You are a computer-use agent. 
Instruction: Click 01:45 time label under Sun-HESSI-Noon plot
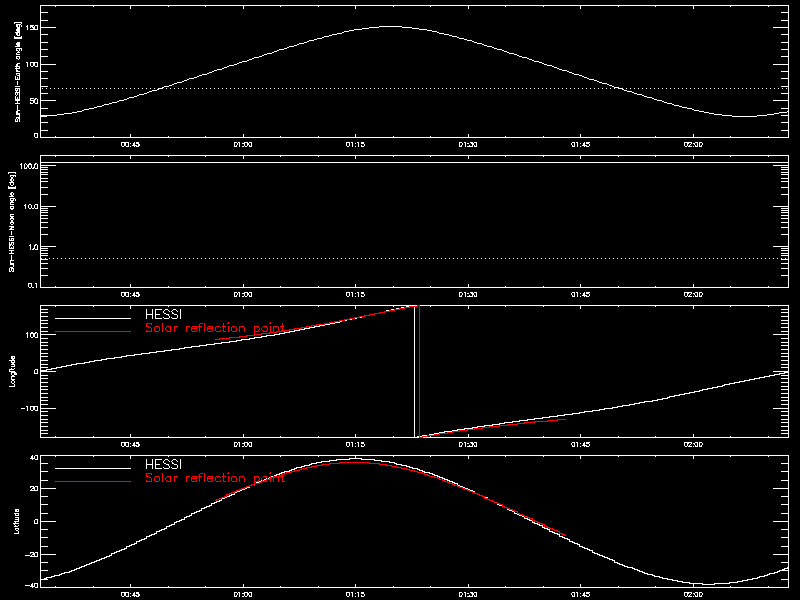pos(581,295)
